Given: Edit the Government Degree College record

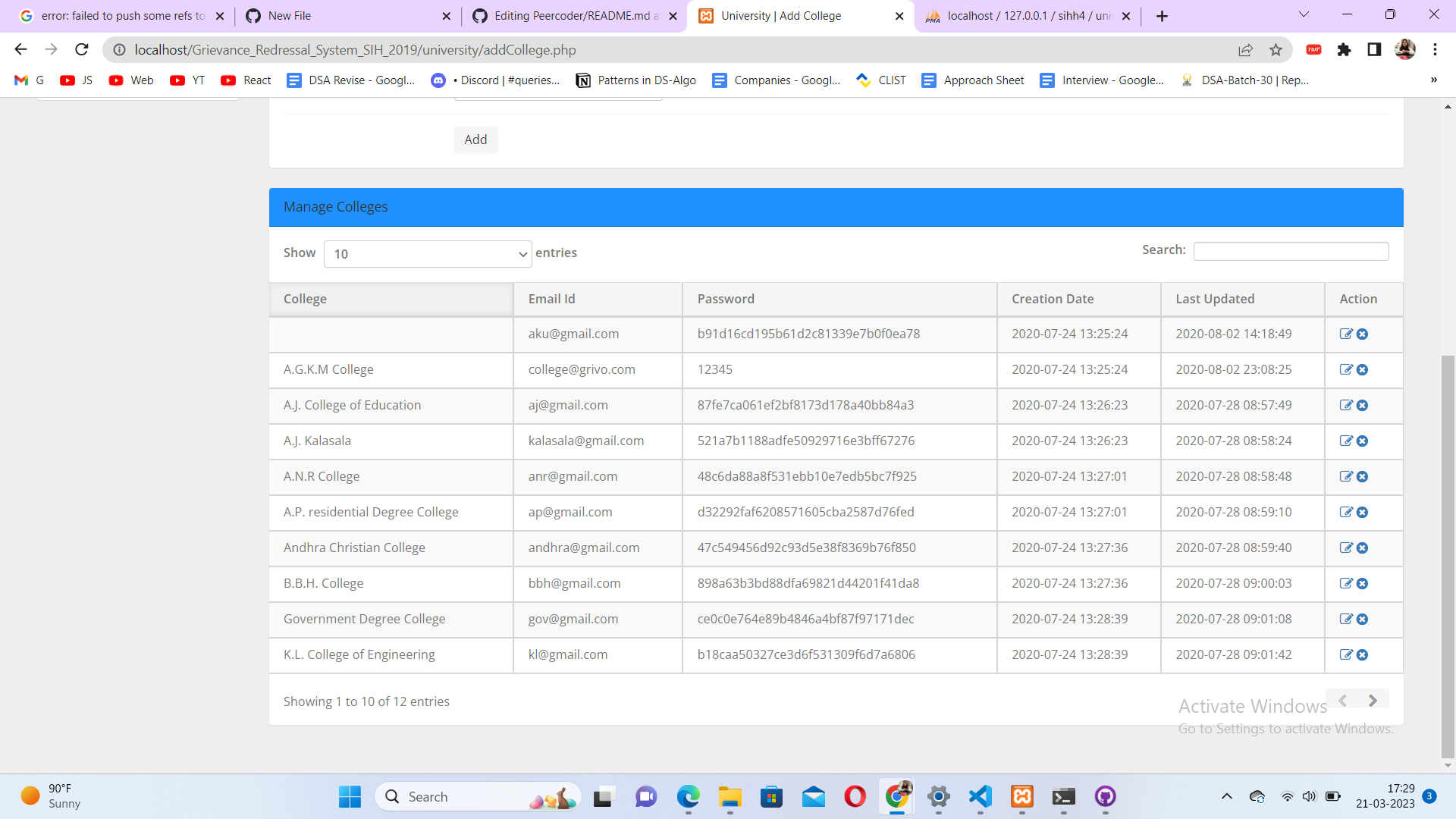Looking at the screenshot, I should coord(1346,620).
